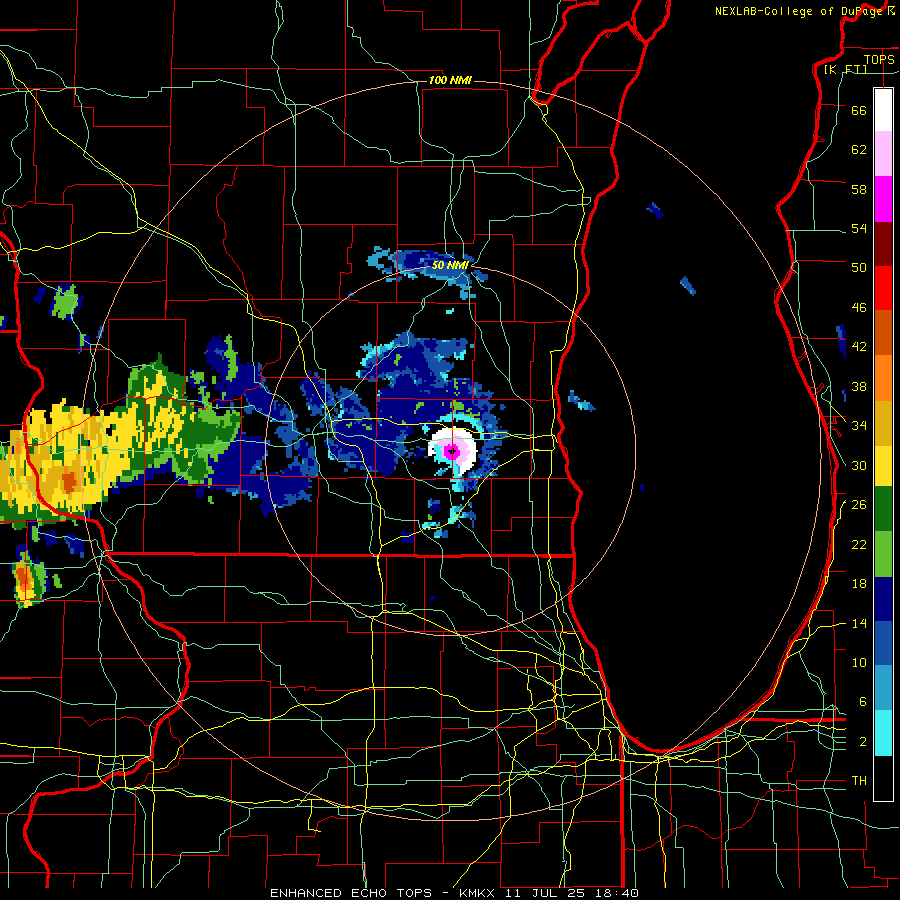The width and height of the screenshot is (900, 900).
Task: Click the legend value "62"
Action: point(859,150)
